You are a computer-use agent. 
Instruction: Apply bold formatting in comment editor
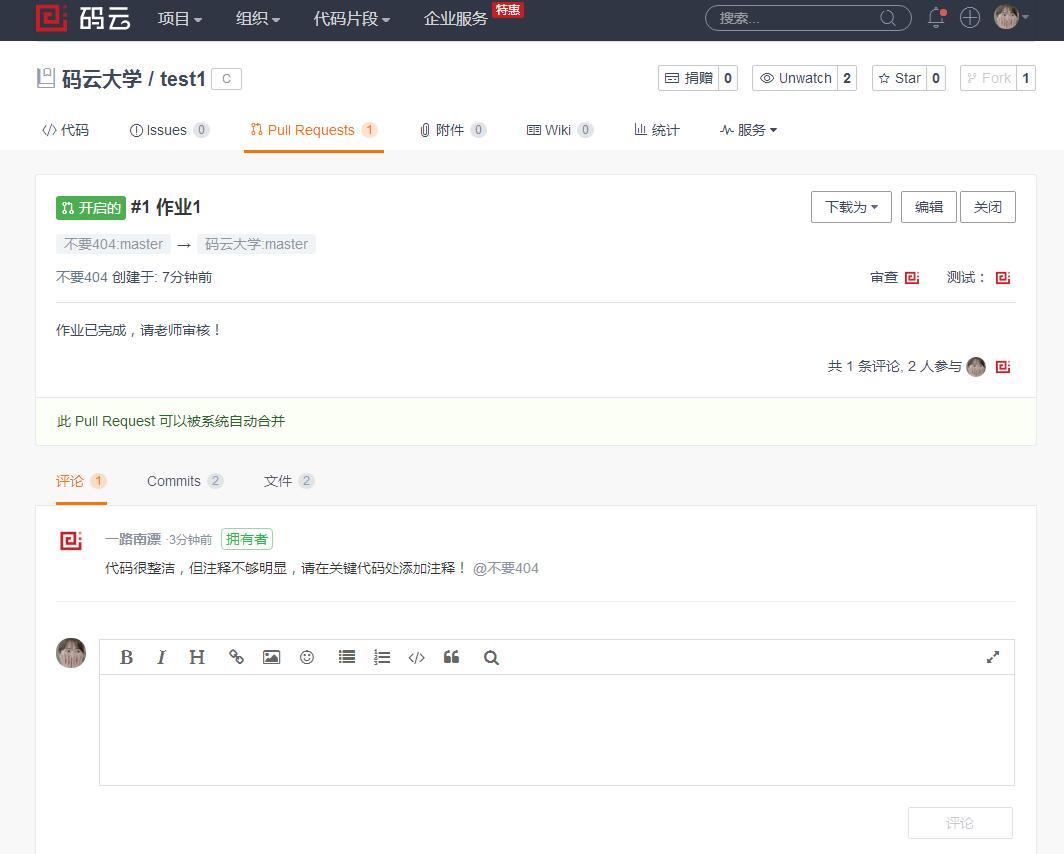pyautogui.click(x=126, y=657)
